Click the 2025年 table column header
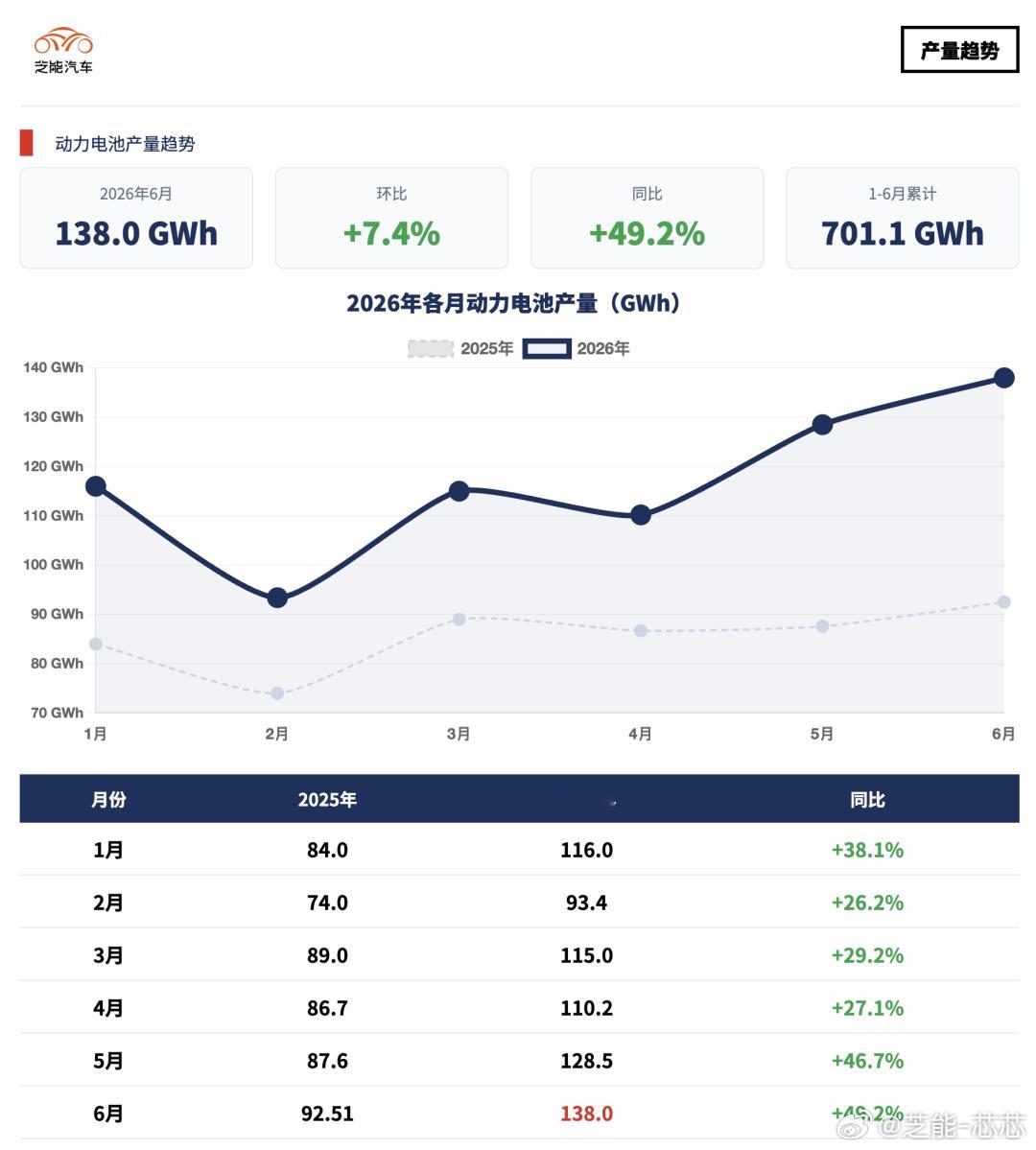The height and width of the screenshot is (1150, 1036). pos(327,799)
